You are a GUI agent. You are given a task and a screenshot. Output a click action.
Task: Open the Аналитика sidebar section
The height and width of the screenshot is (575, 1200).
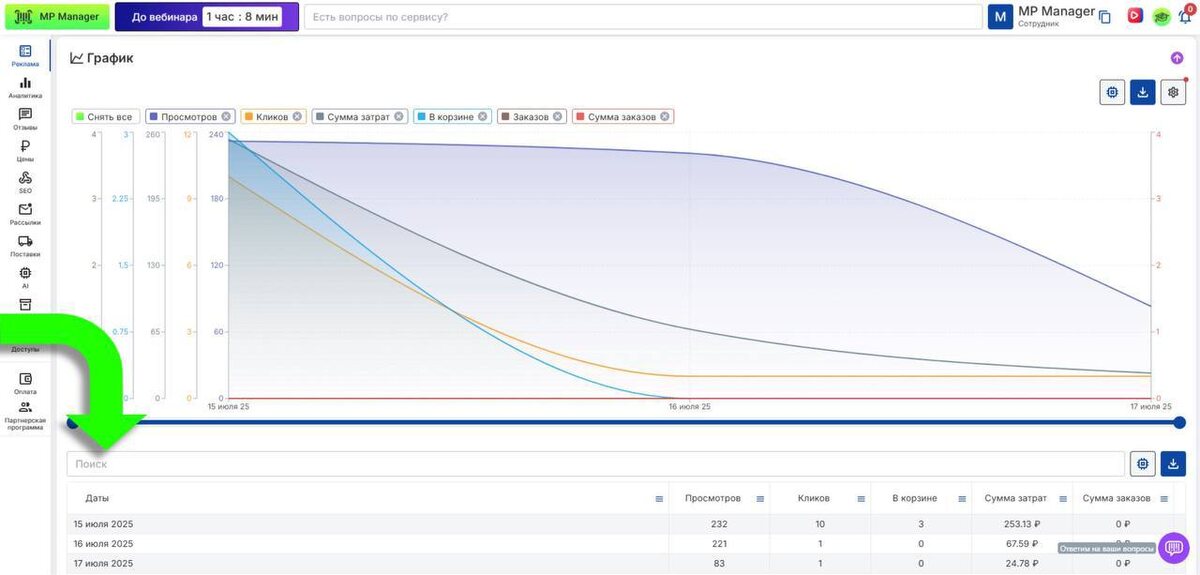pos(25,87)
